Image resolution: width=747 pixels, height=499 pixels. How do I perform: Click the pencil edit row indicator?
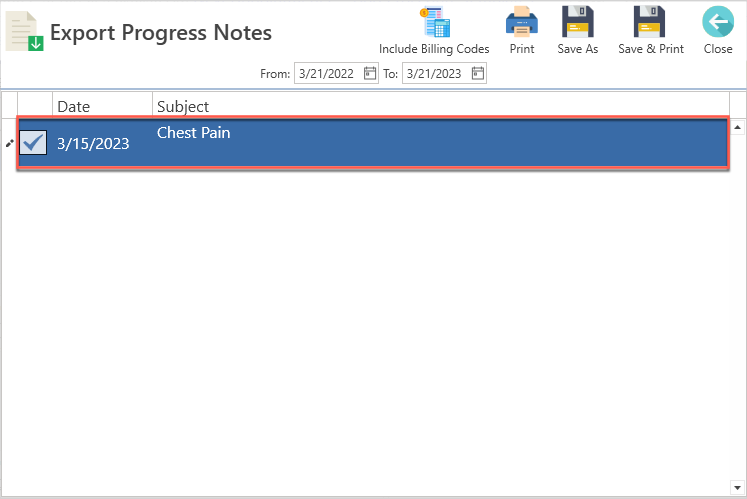10,143
